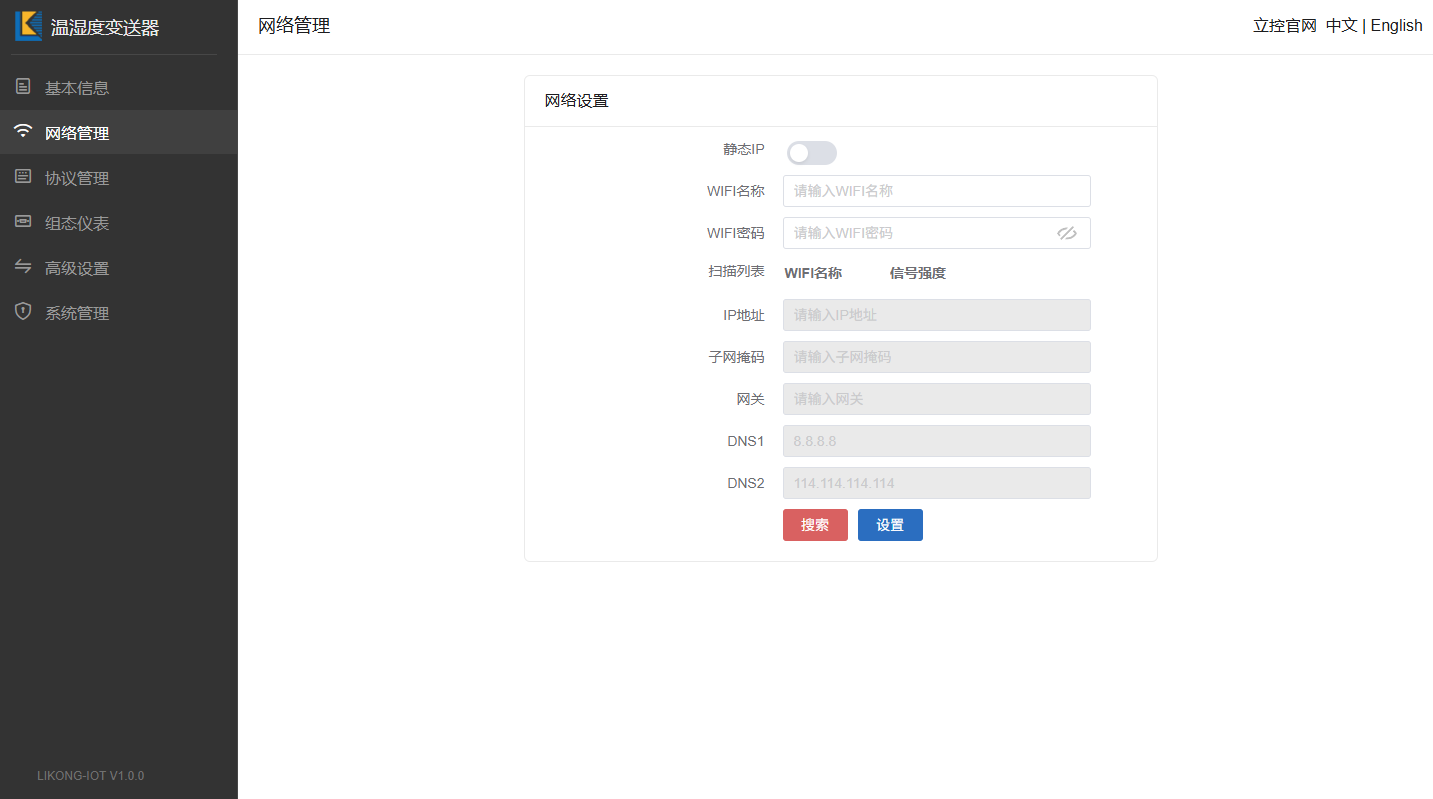
Task: Click the 高级设置 swap arrows icon
Action: point(23,267)
